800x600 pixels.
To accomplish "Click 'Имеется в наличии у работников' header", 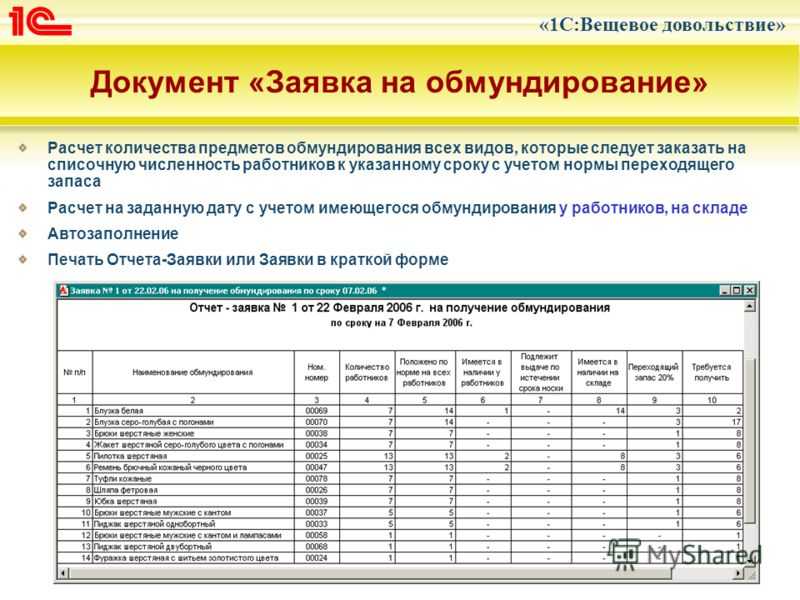I will tap(482, 372).
